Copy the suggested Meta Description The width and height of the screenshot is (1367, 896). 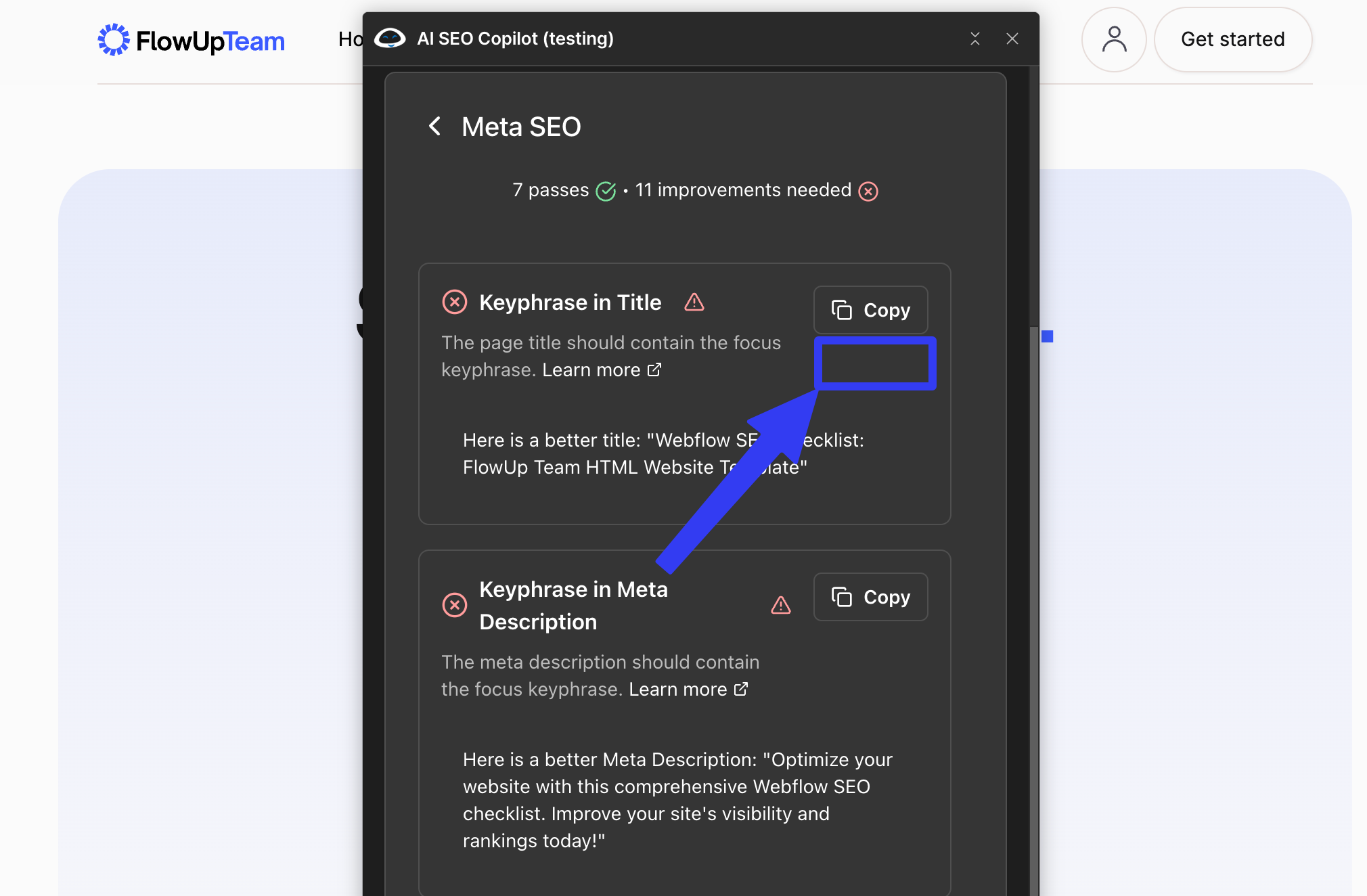(870, 597)
